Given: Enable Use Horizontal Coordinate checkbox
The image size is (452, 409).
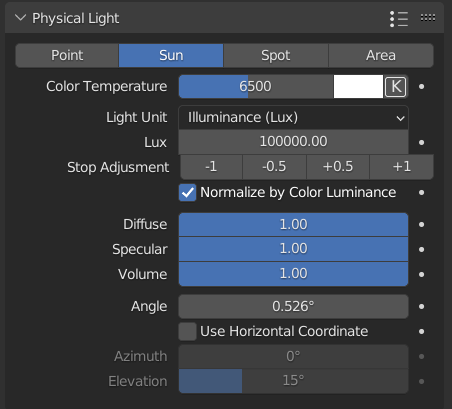Looking at the screenshot, I should [187, 331].
